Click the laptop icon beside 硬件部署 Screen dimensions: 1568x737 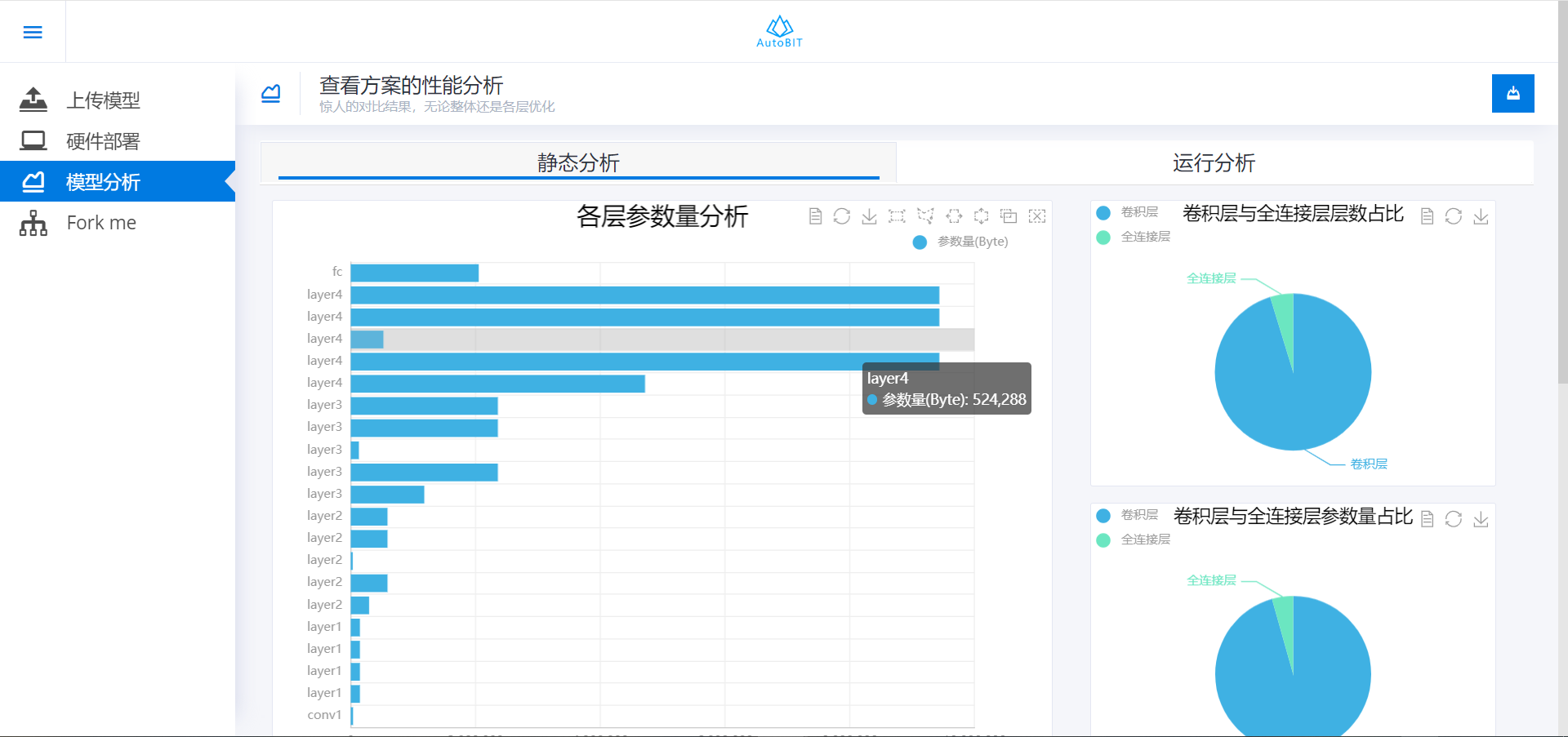pyautogui.click(x=33, y=140)
